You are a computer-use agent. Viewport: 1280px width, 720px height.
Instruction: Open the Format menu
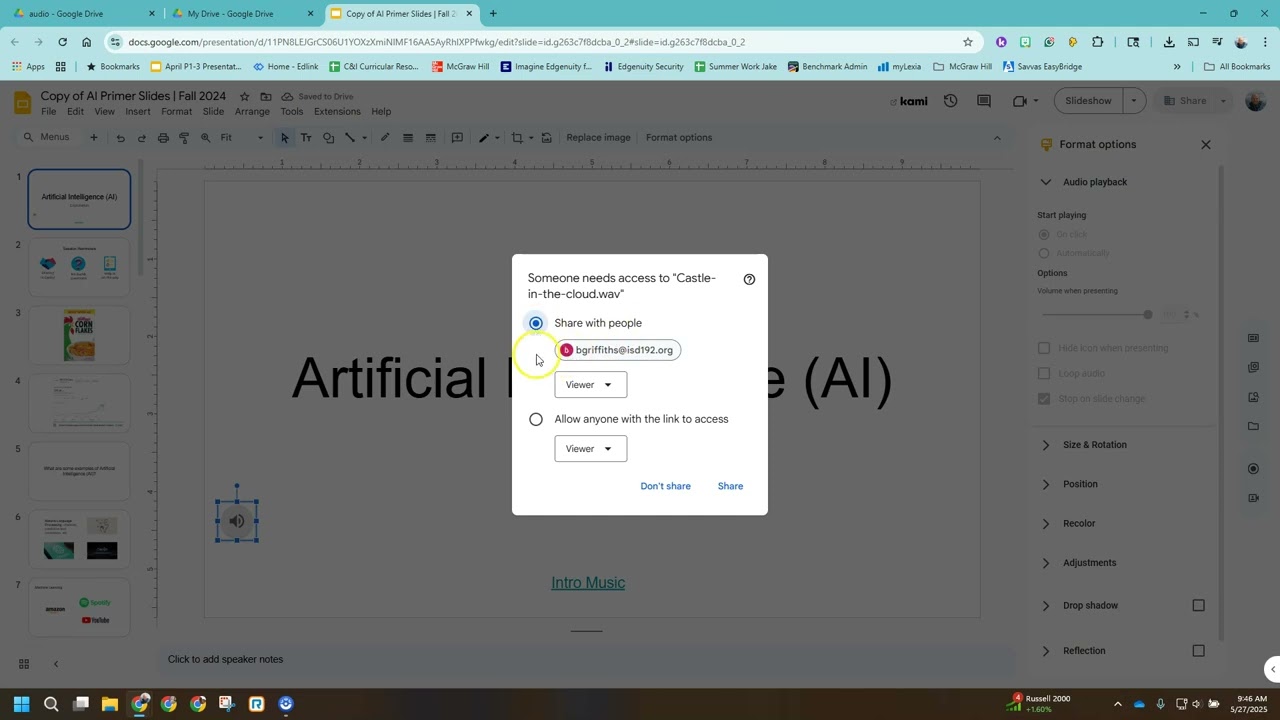176,112
